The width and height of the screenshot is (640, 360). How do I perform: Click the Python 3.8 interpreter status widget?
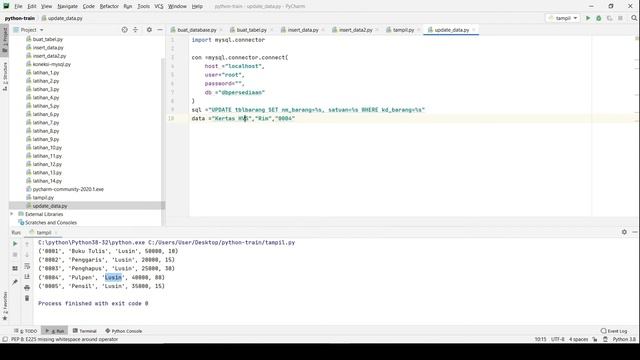point(624,339)
